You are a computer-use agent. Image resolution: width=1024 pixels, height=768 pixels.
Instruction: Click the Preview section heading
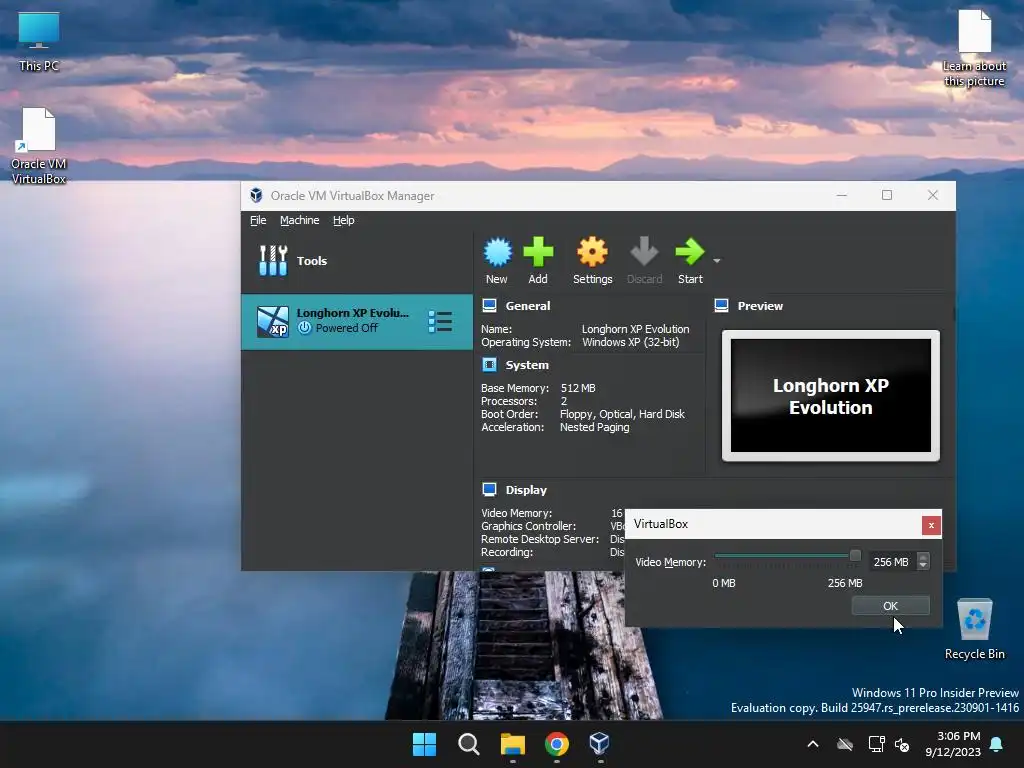760,306
